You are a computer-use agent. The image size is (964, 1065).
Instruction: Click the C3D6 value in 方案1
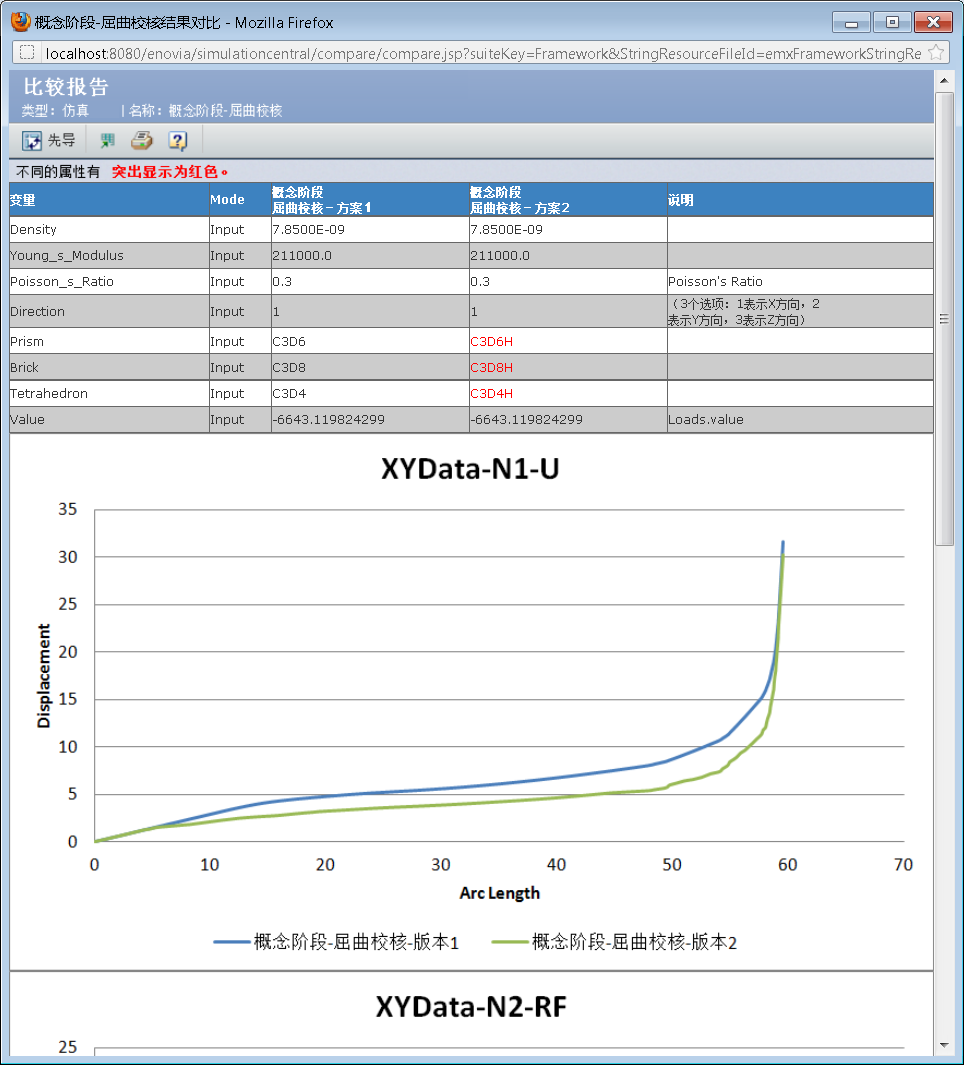(x=289, y=341)
